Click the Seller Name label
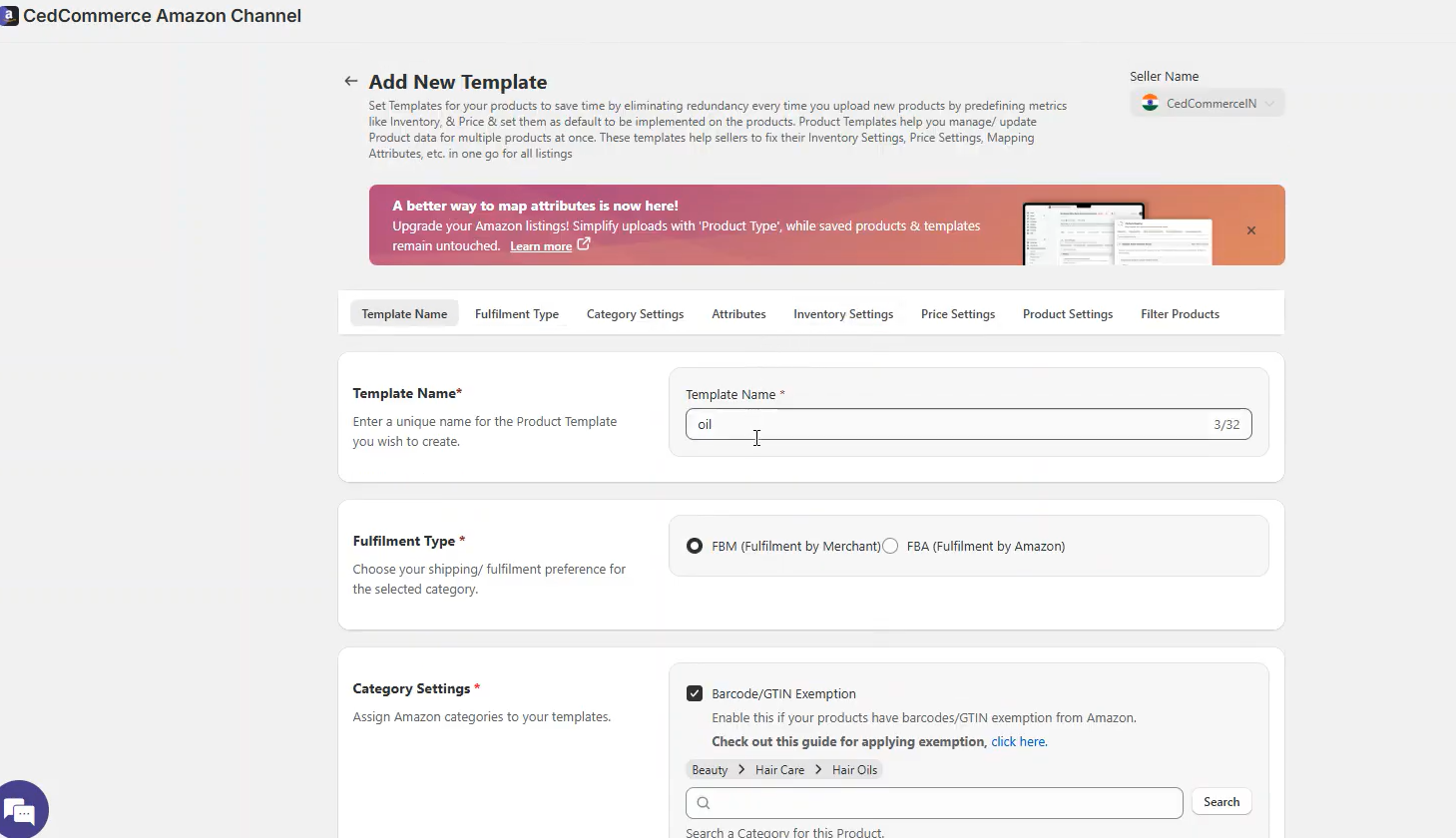The image size is (1456, 838). (1164, 76)
